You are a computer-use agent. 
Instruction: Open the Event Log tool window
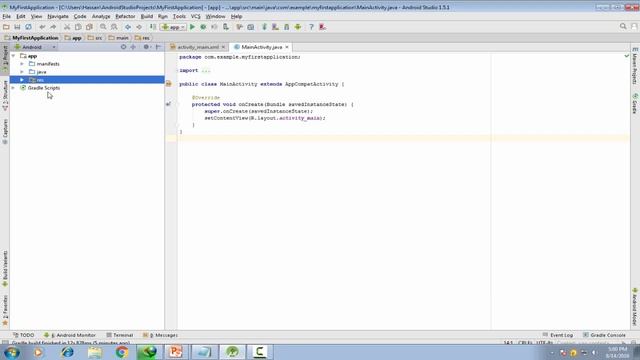[x=558, y=335]
